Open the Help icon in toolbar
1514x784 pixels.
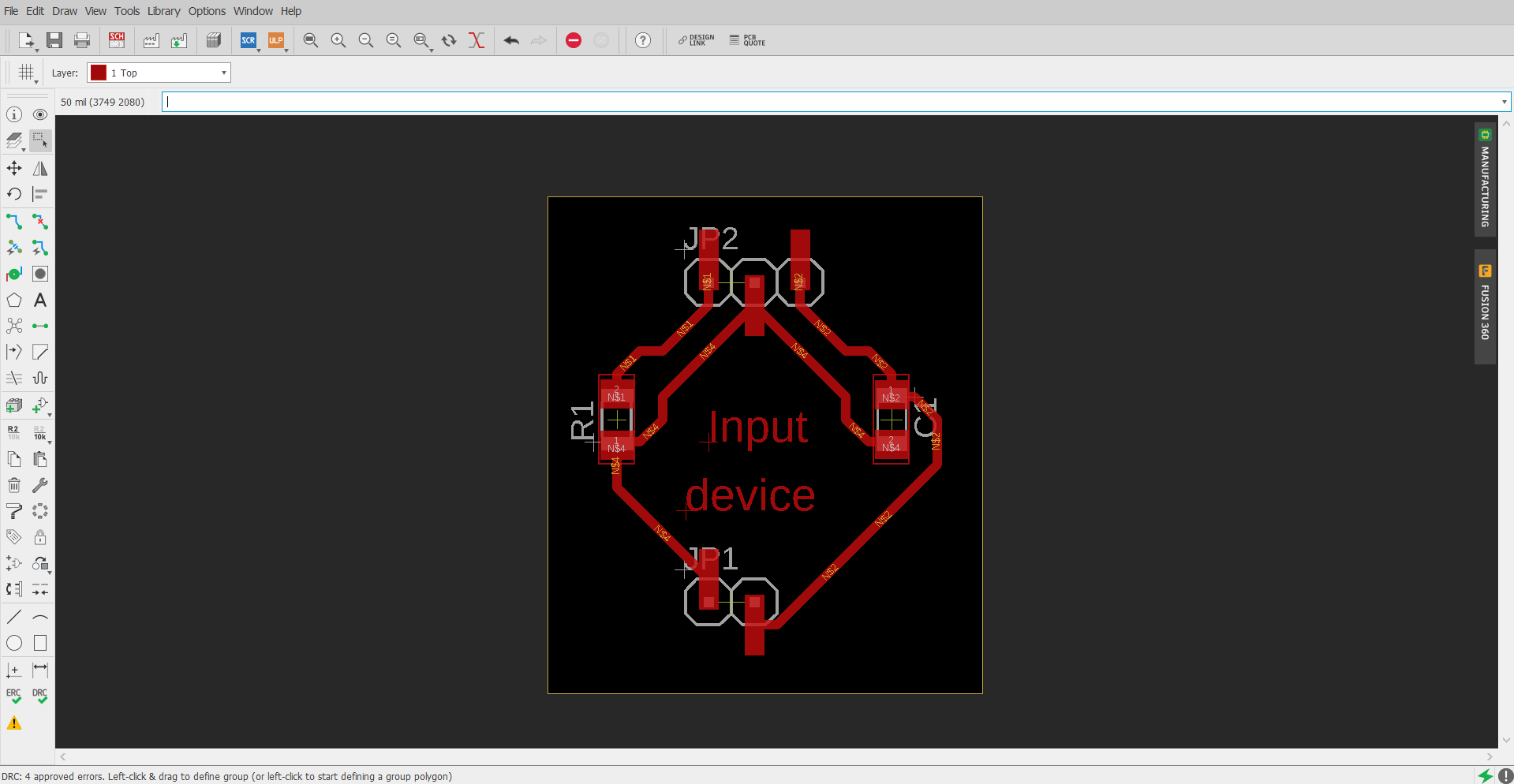643,40
